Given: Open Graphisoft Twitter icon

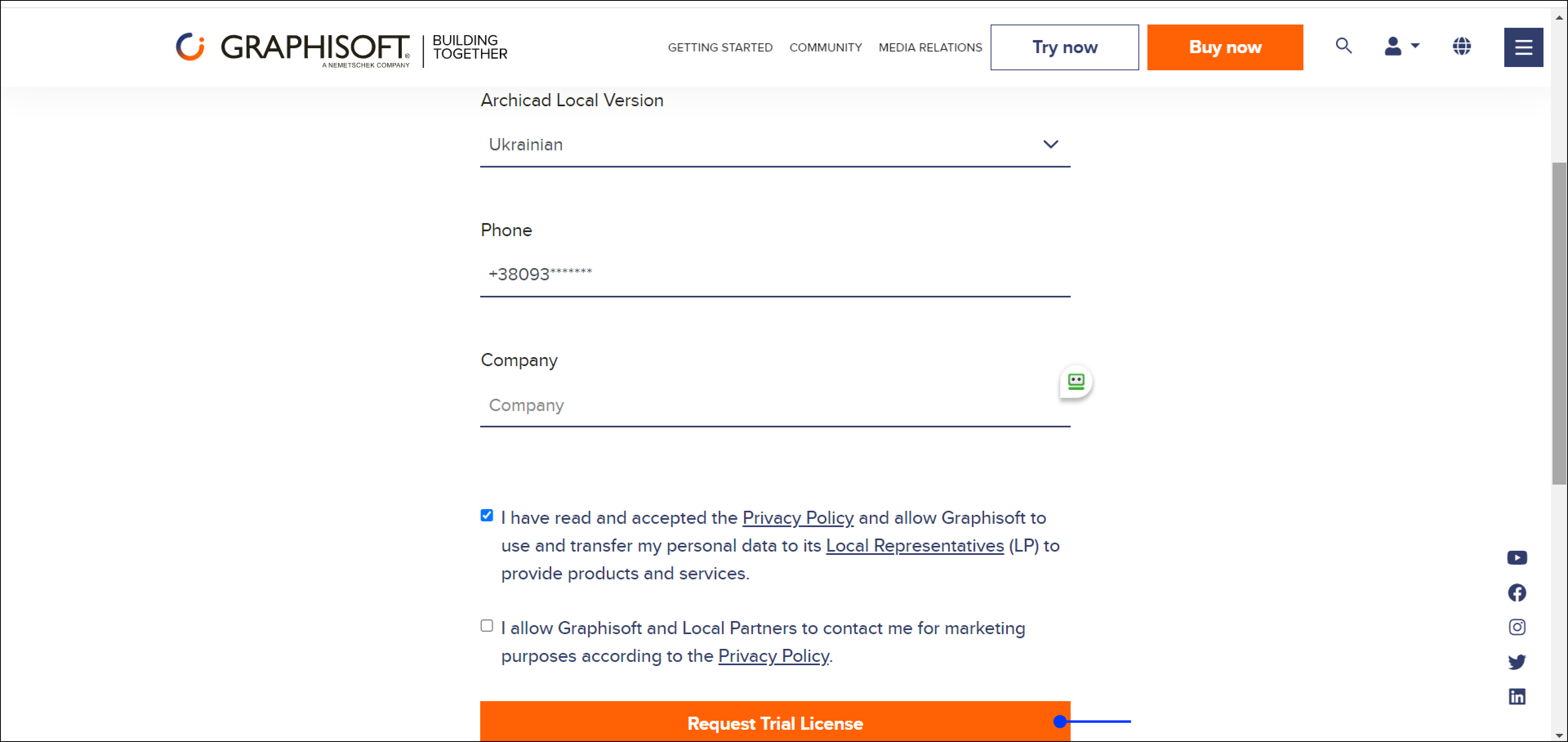Looking at the screenshot, I should coord(1516,662).
